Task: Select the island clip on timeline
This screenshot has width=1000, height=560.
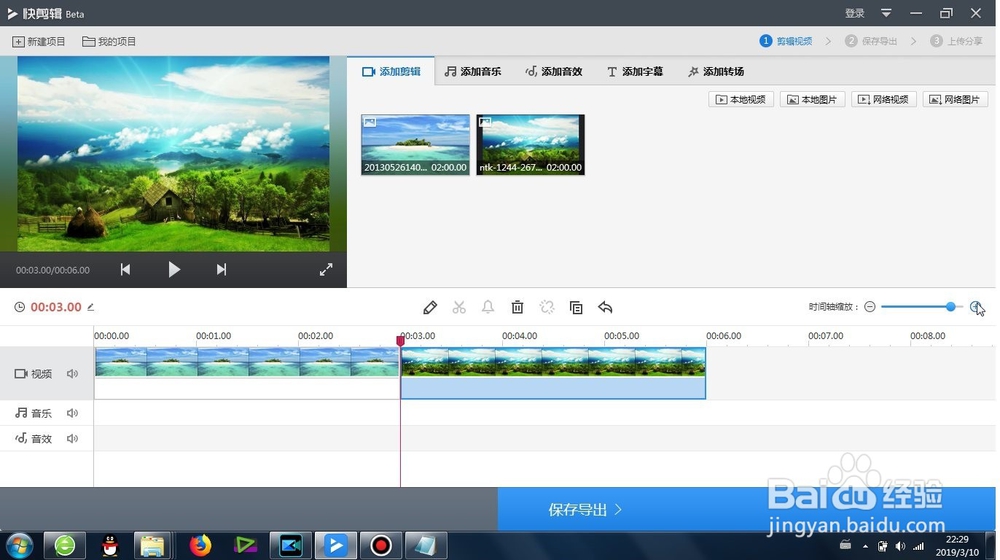Action: tap(247, 374)
